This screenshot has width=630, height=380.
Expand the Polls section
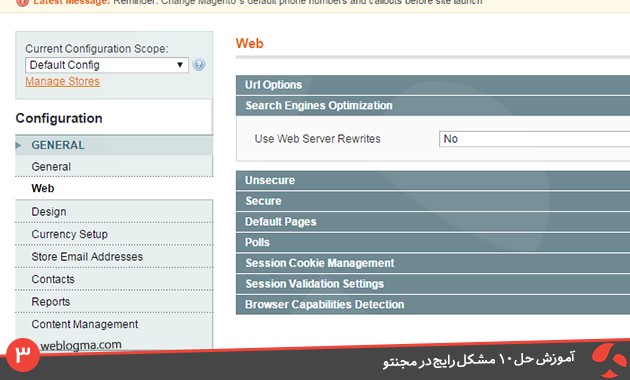pyautogui.click(x=433, y=243)
